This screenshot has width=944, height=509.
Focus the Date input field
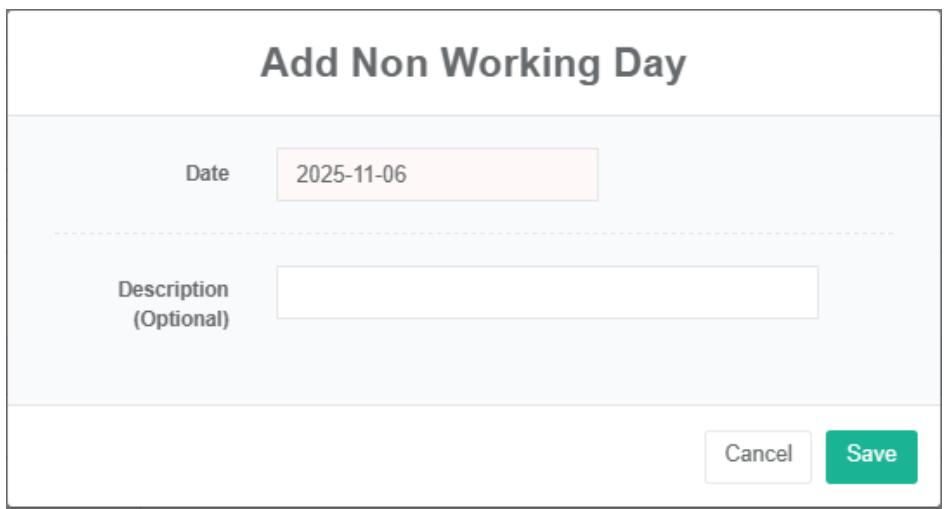coord(437,175)
